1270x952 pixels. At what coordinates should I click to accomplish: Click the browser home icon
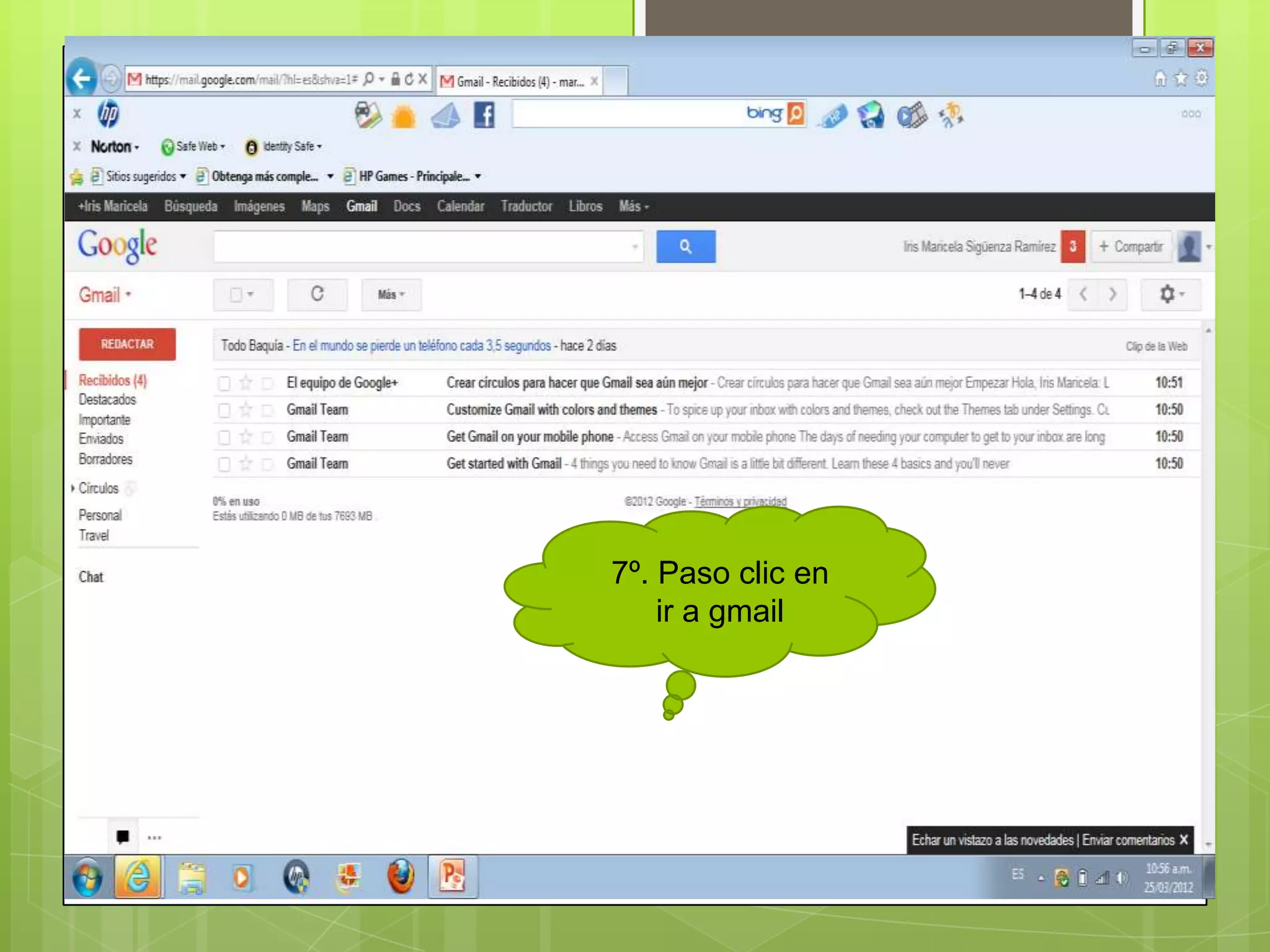1160,79
